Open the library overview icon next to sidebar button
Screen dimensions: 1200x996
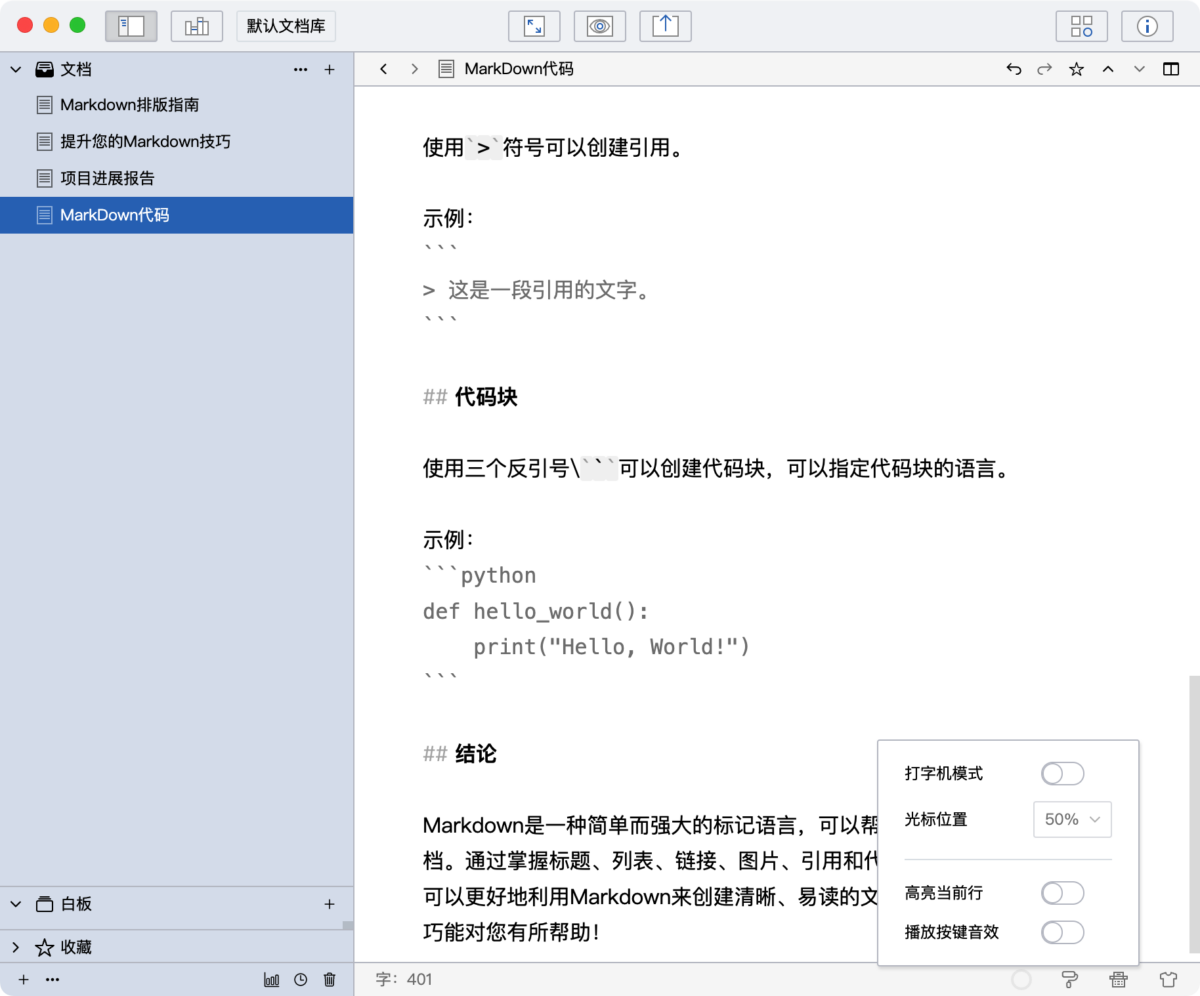pyautogui.click(x=197, y=26)
